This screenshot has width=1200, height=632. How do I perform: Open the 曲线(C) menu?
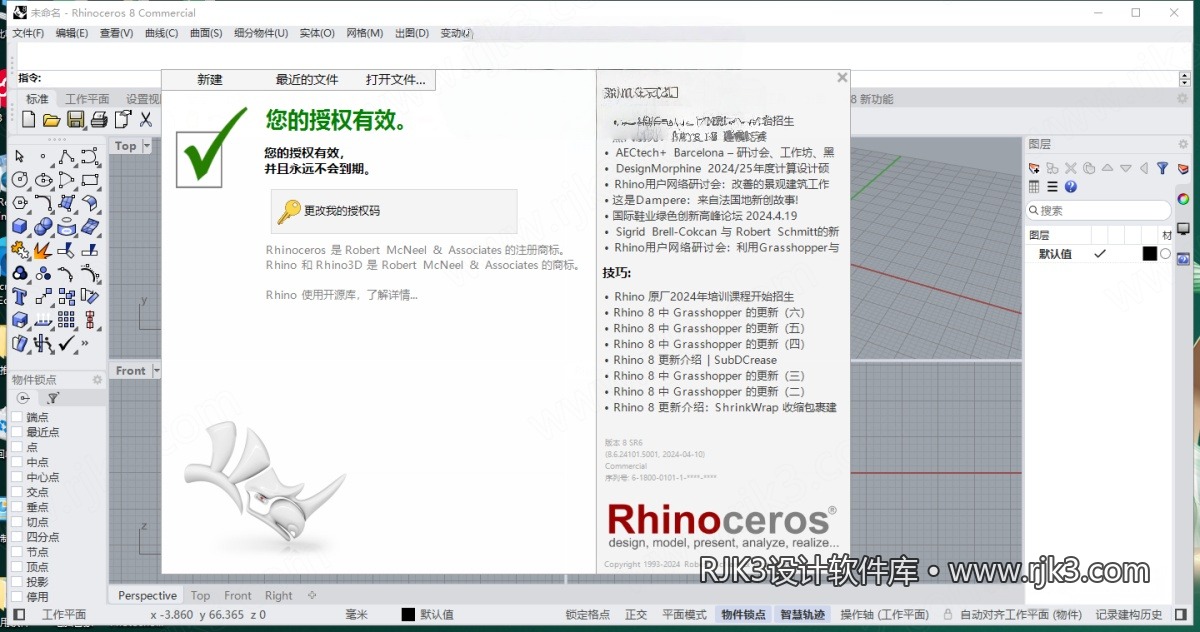click(x=161, y=33)
